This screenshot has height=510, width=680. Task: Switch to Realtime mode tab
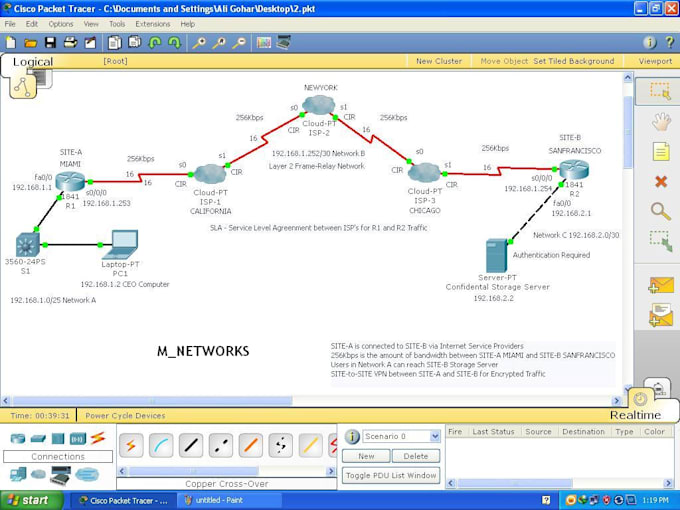tap(636, 415)
